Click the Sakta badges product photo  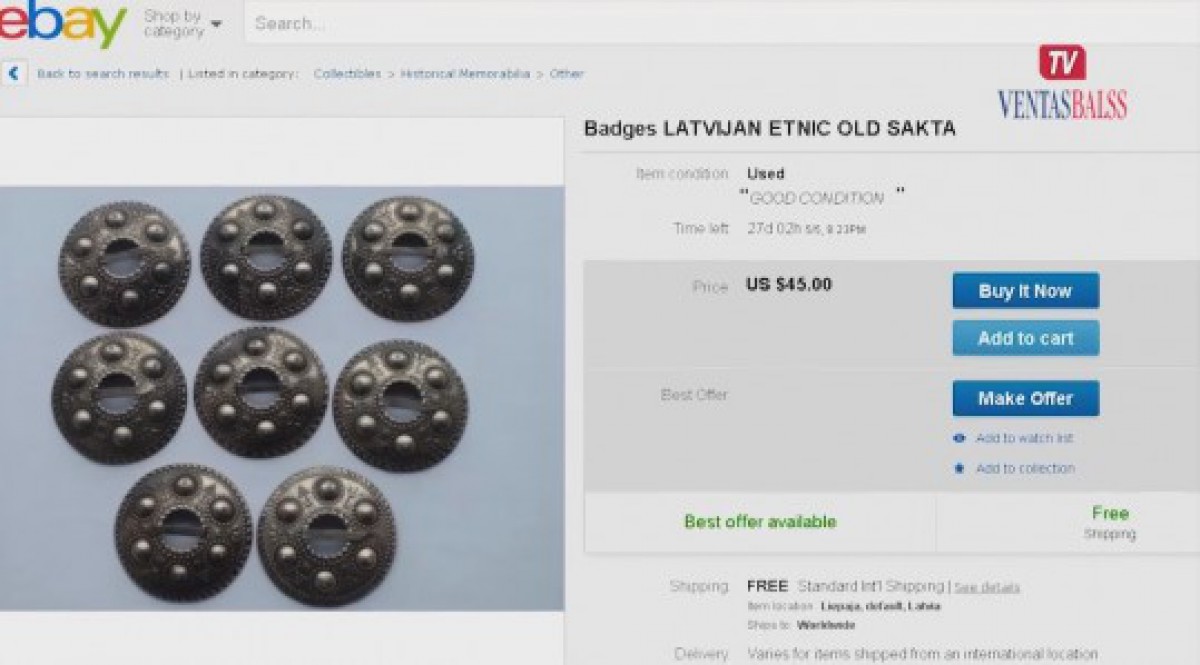pyautogui.click(x=281, y=398)
